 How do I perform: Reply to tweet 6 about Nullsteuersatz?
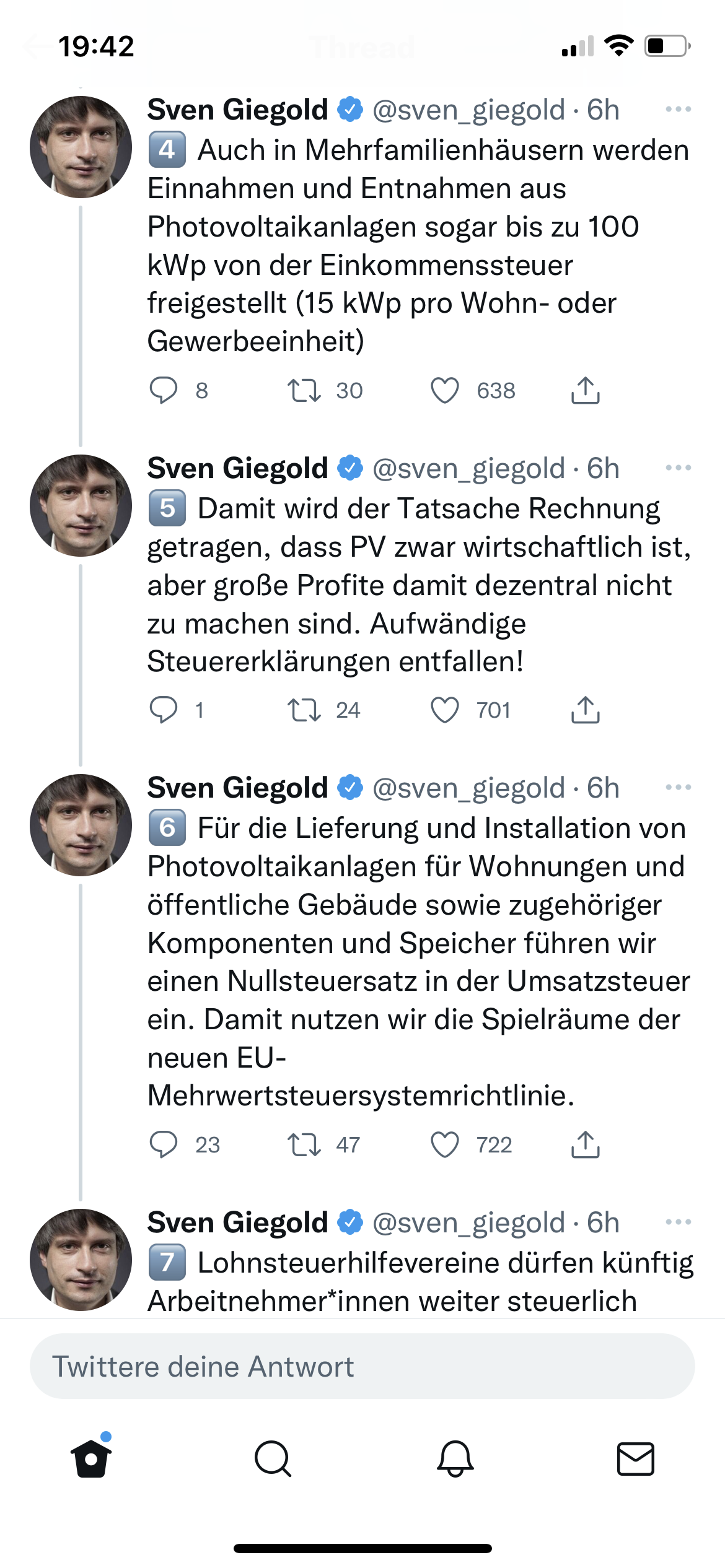coord(164,1145)
